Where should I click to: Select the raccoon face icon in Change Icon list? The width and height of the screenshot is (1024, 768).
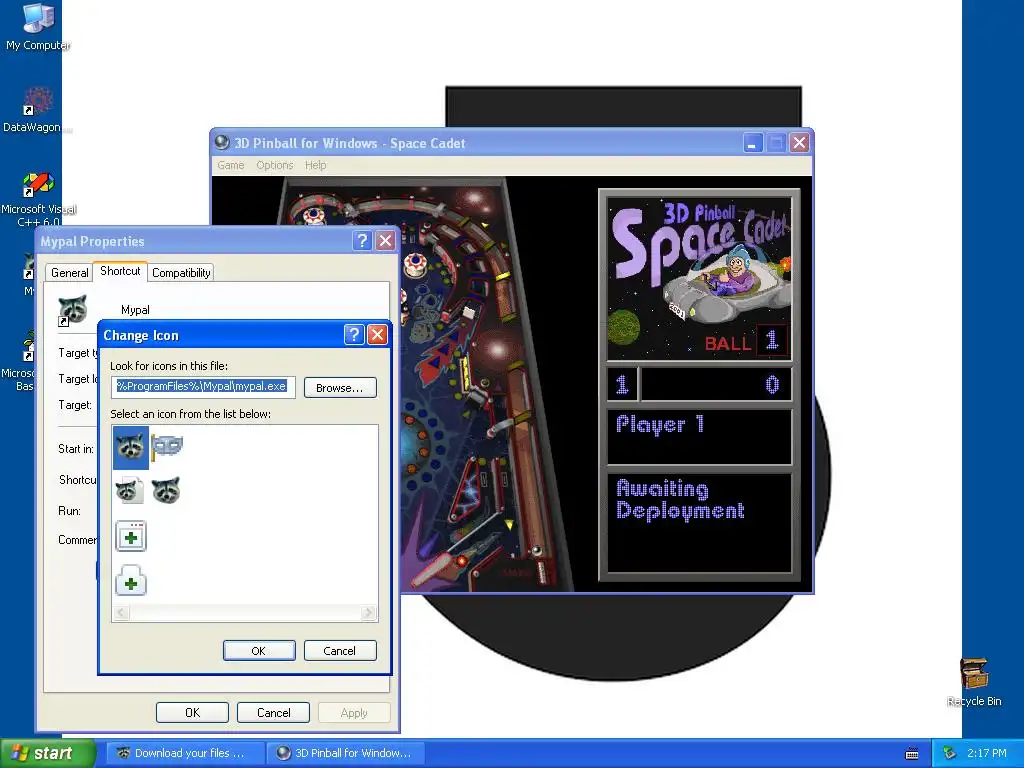[131, 447]
